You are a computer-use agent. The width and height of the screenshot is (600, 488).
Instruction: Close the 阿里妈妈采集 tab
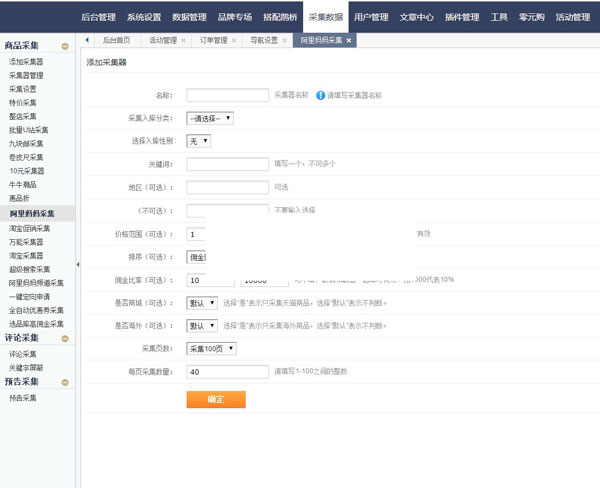pos(349,41)
